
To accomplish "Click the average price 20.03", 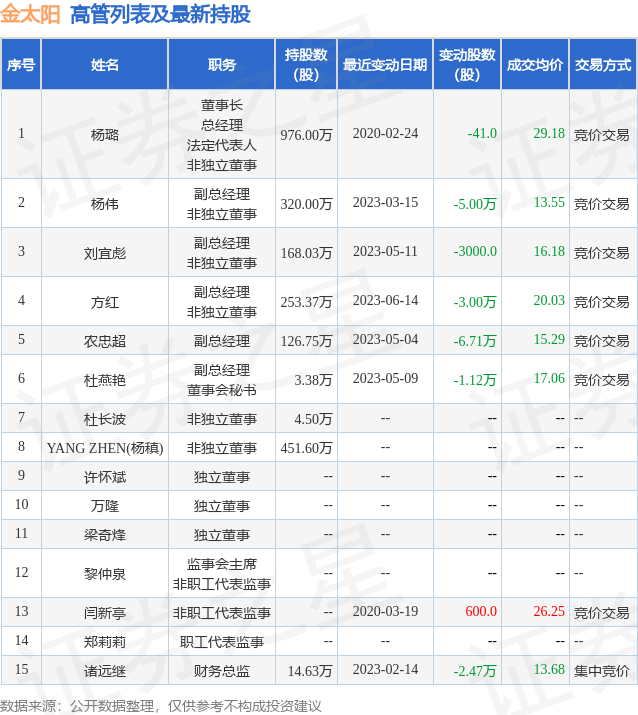I will click(549, 300).
